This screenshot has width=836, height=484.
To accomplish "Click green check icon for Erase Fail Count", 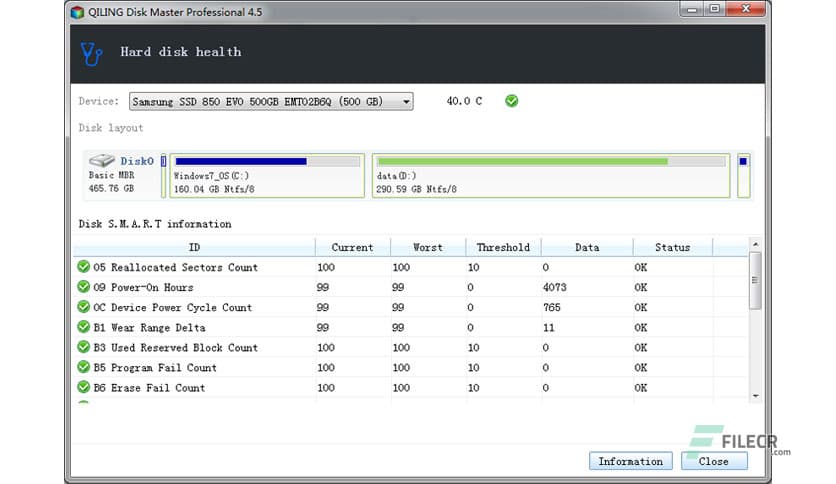I will 83,387.
